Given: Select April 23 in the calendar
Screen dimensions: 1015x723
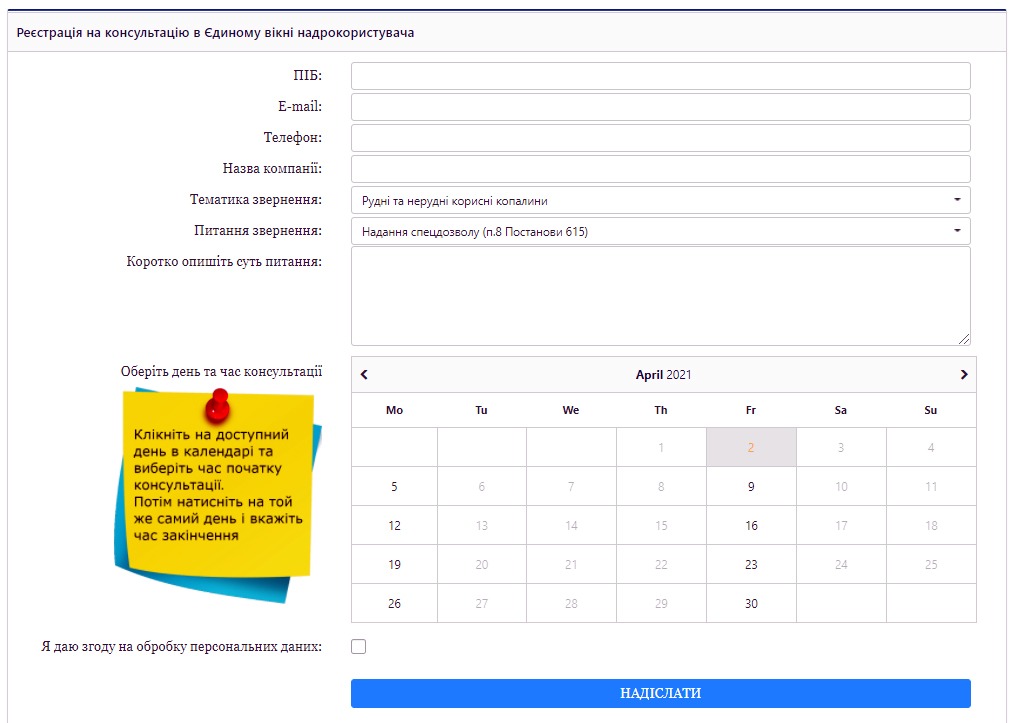Looking at the screenshot, I should (751, 564).
